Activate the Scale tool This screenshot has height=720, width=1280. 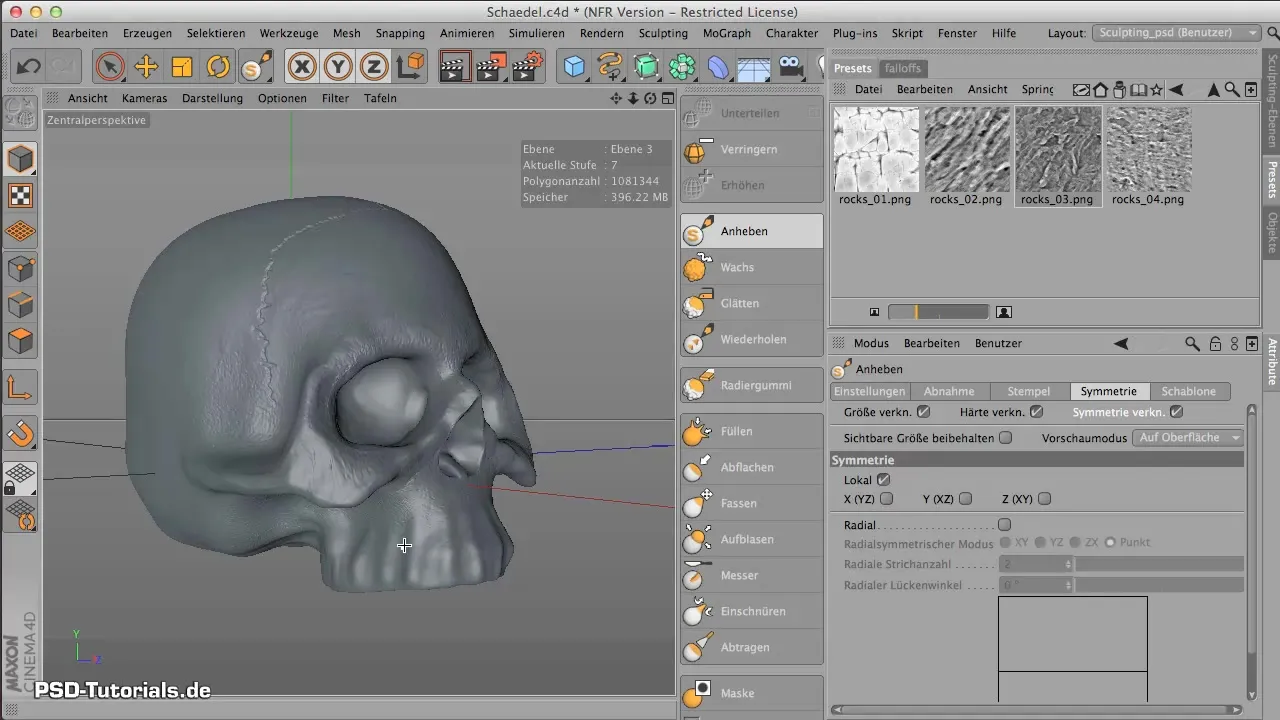click(182, 67)
